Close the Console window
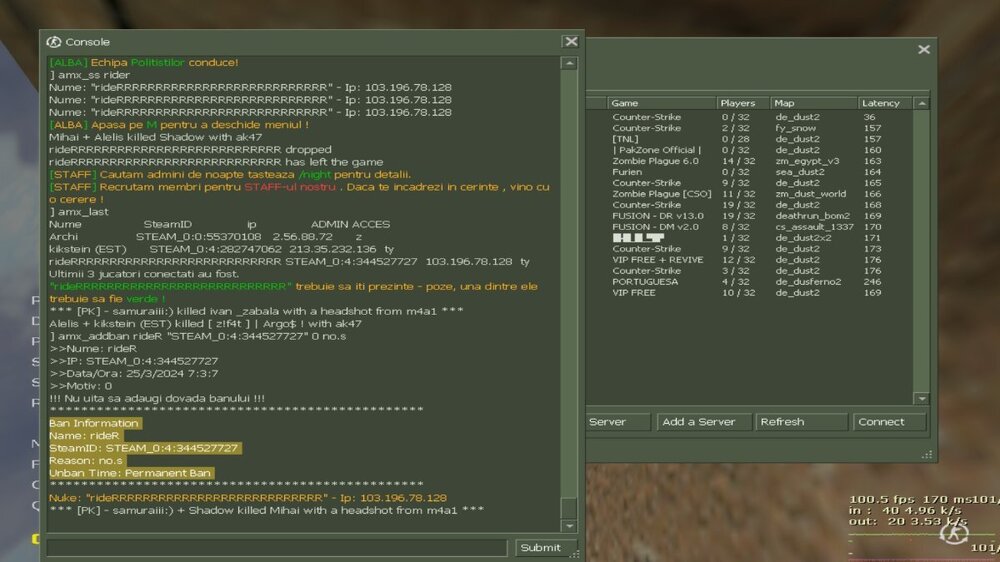 tap(570, 42)
